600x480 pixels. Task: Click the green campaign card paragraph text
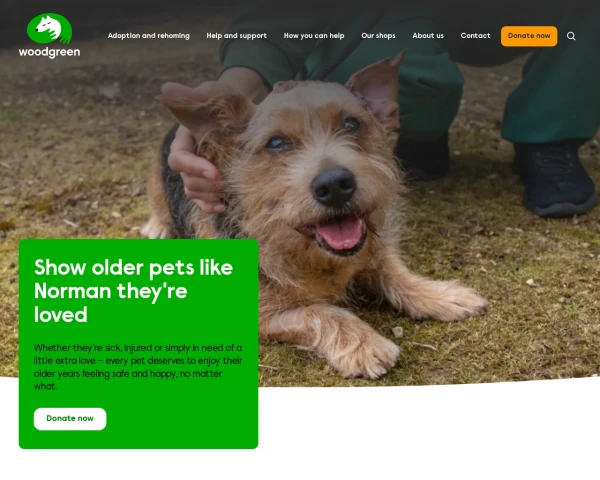click(x=138, y=367)
